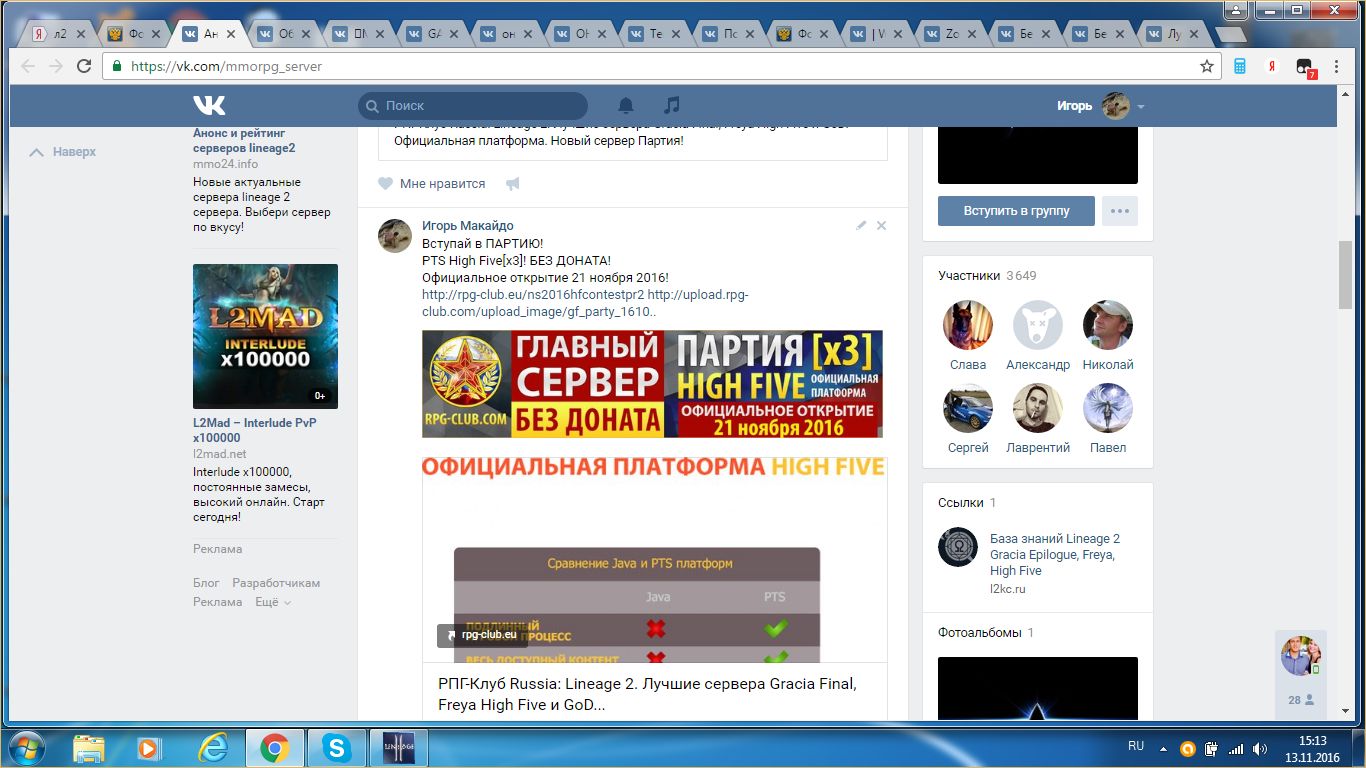Image resolution: width=1366 pixels, height=768 pixels.
Task: Click the Yandex extension icon
Action: click(1272, 67)
